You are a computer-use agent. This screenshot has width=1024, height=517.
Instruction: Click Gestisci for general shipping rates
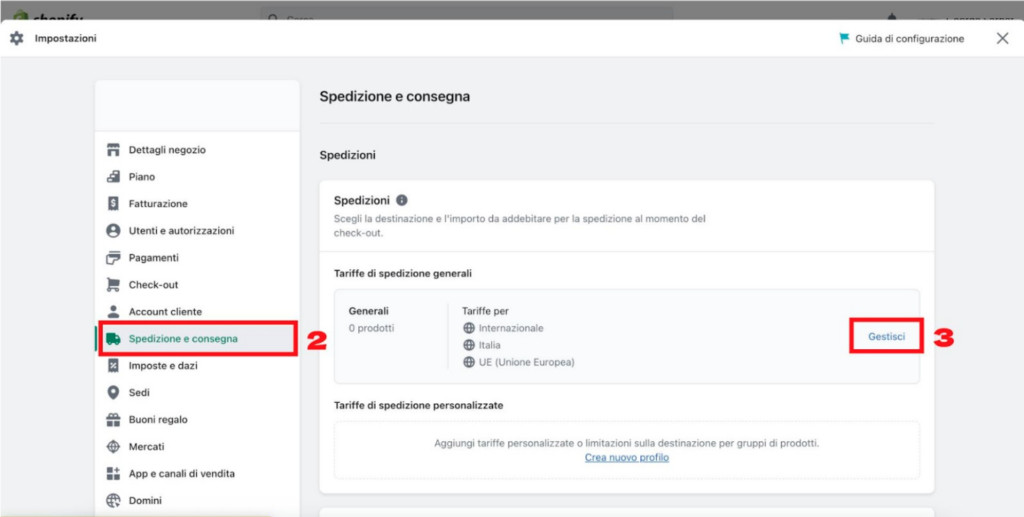[x=886, y=337]
